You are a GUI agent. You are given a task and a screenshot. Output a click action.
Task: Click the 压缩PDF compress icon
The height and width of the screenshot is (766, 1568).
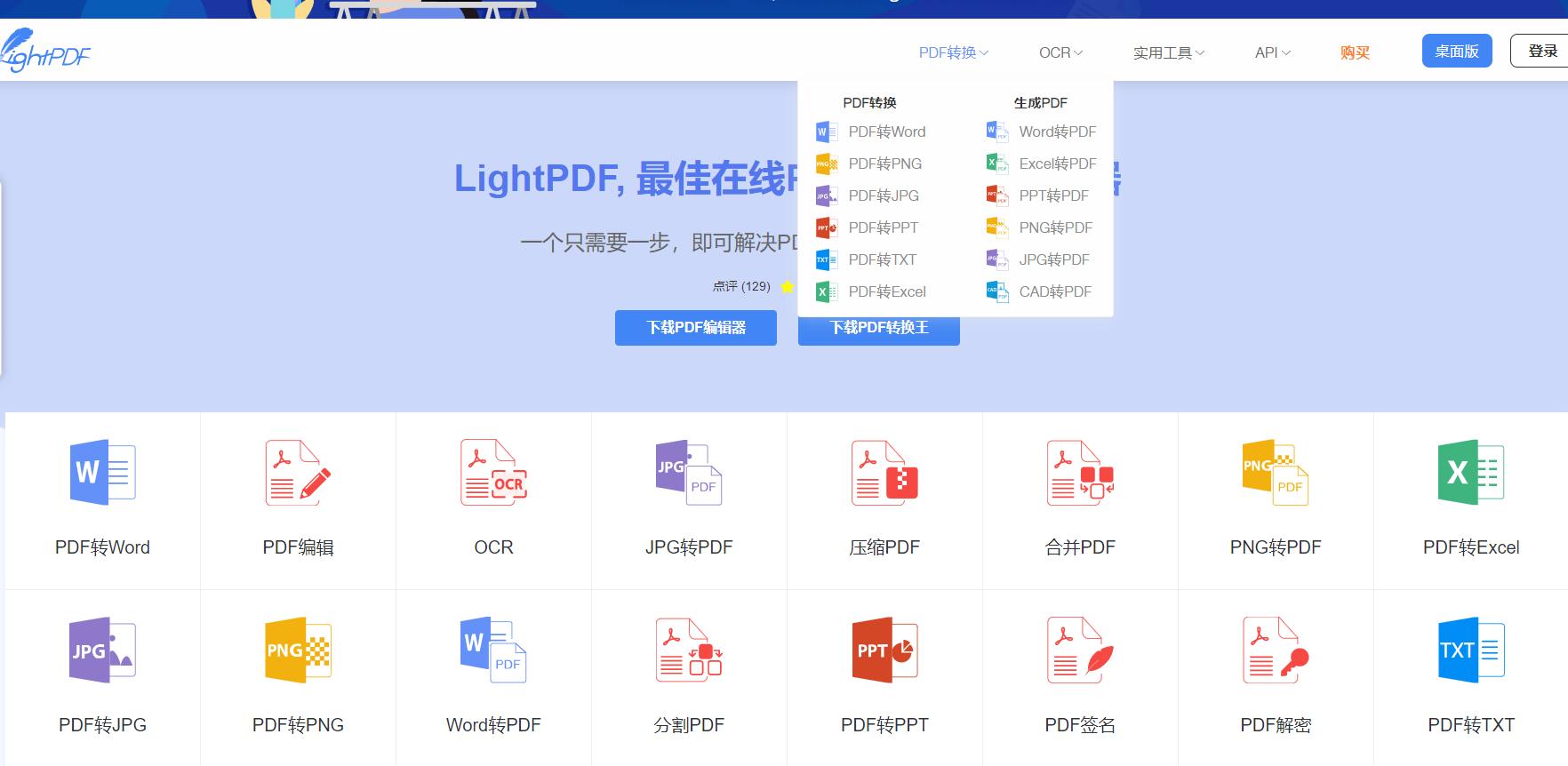(884, 473)
